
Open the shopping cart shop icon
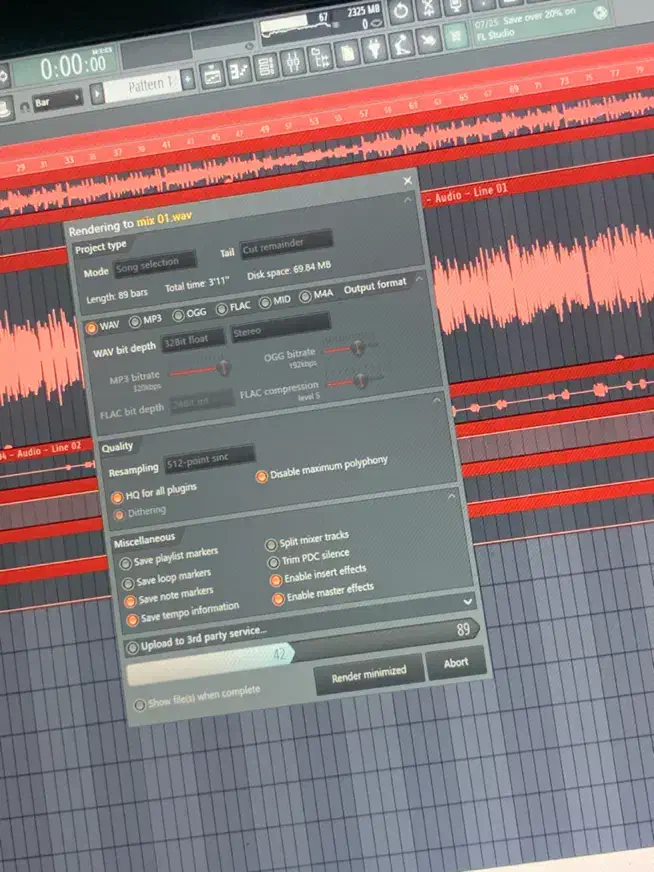[x=456, y=37]
